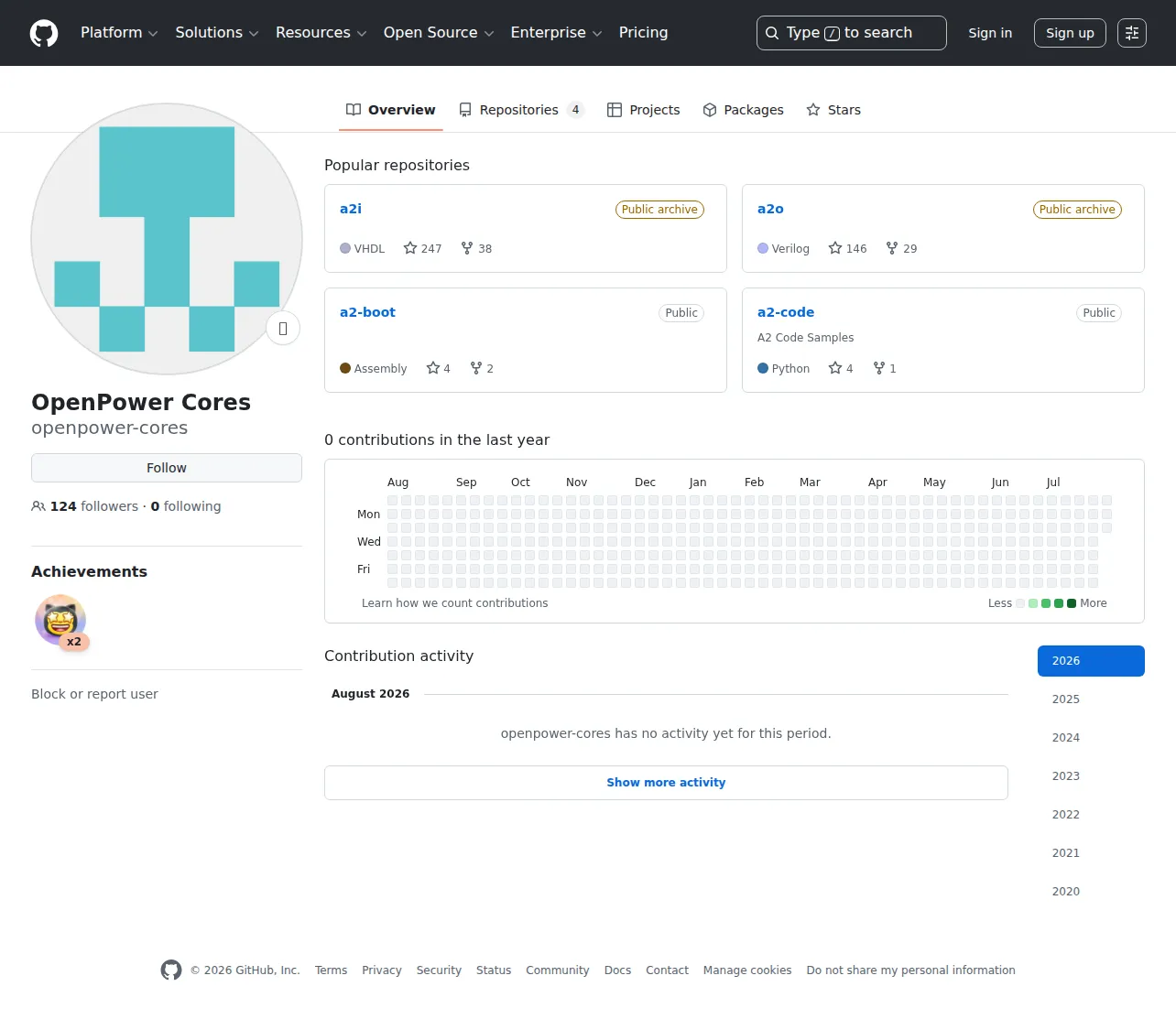
Task: Select the 2021 year filter
Action: click(x=1091, y=853)
